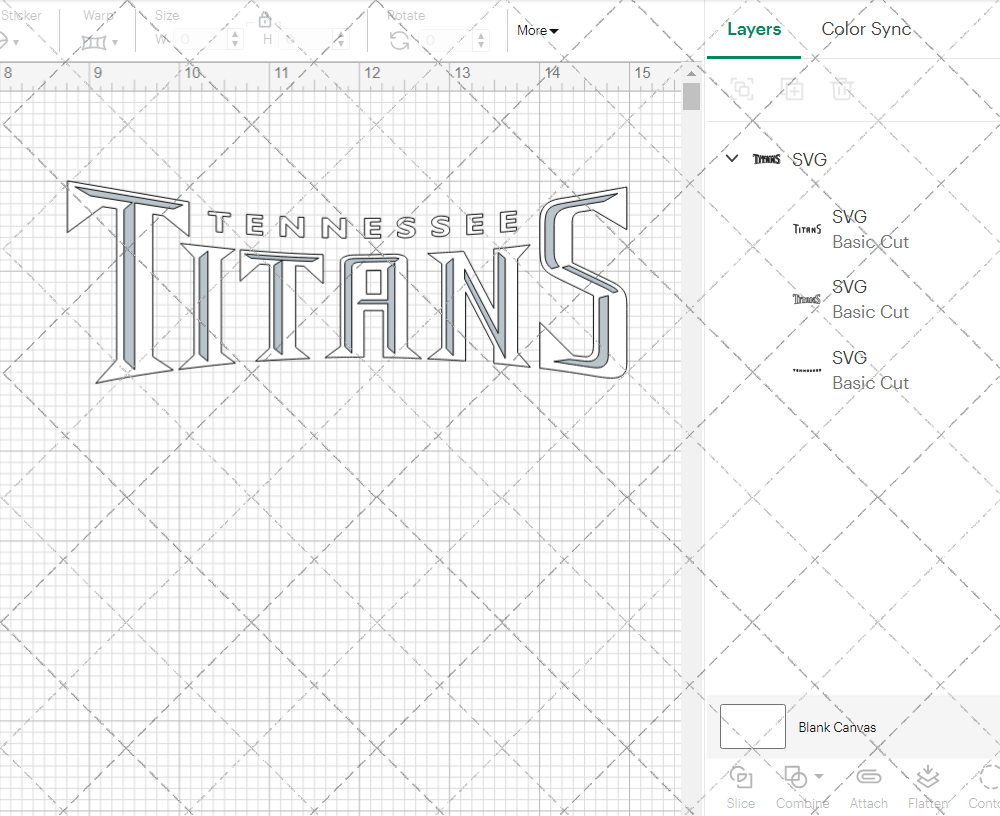Screen dimensions: 1000x816
Task: Click the Width size input field
Action: coord(200,40)
